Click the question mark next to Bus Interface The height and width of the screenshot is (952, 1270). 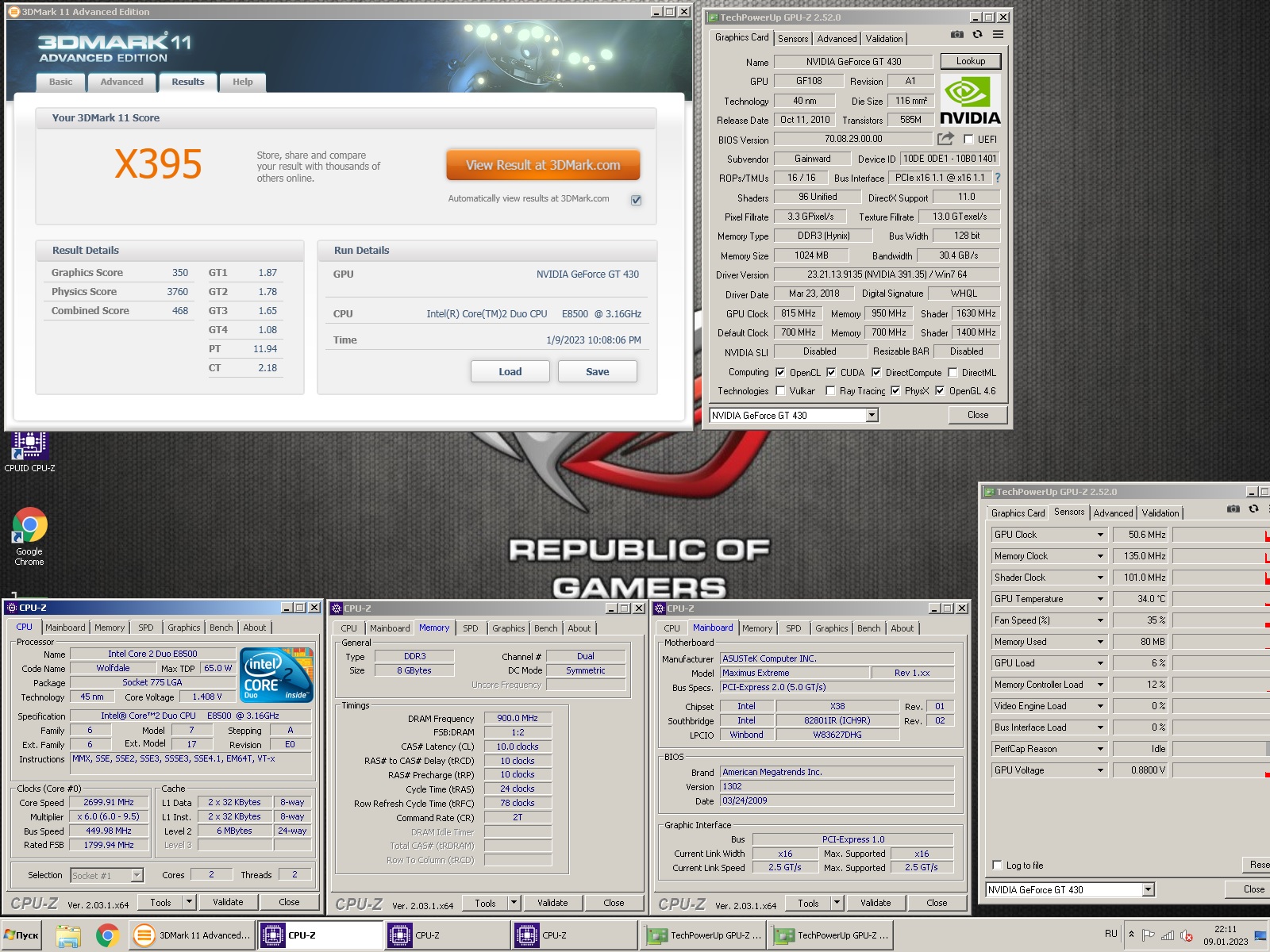click(998, 178)
